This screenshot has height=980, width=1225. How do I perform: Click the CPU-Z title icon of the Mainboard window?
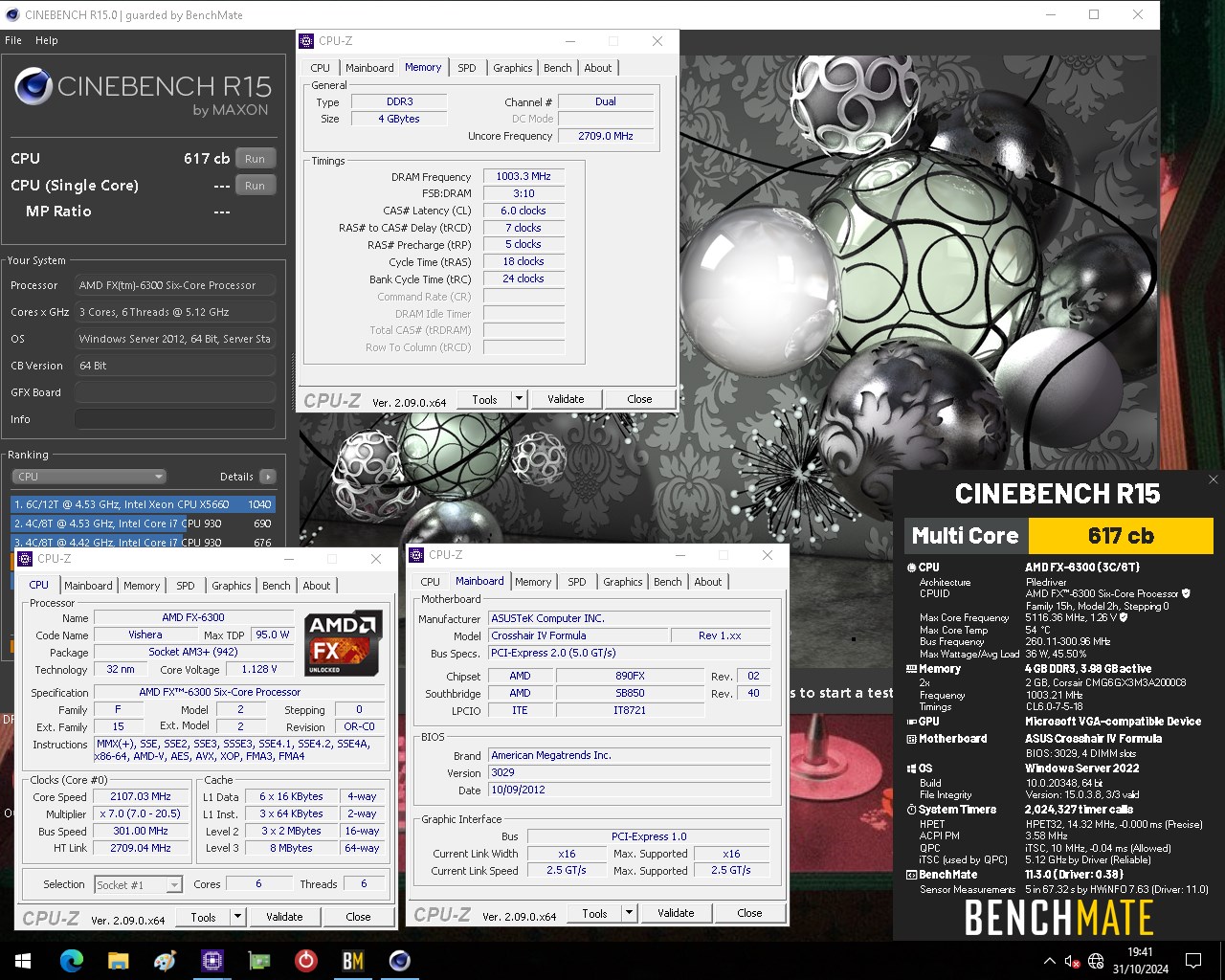[416, 554]
